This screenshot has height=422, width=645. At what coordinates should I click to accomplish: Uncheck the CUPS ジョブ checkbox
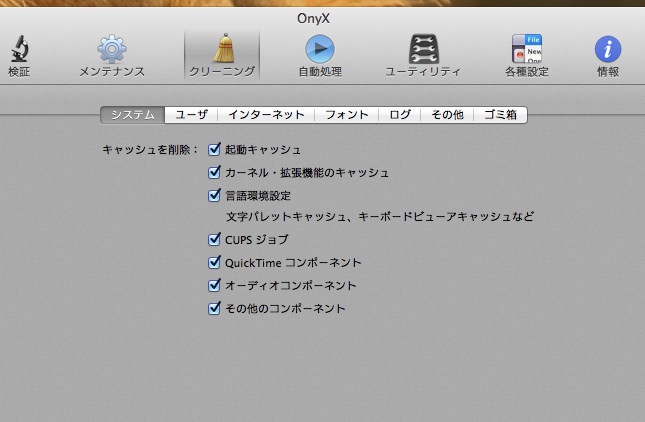click(214, 239)
